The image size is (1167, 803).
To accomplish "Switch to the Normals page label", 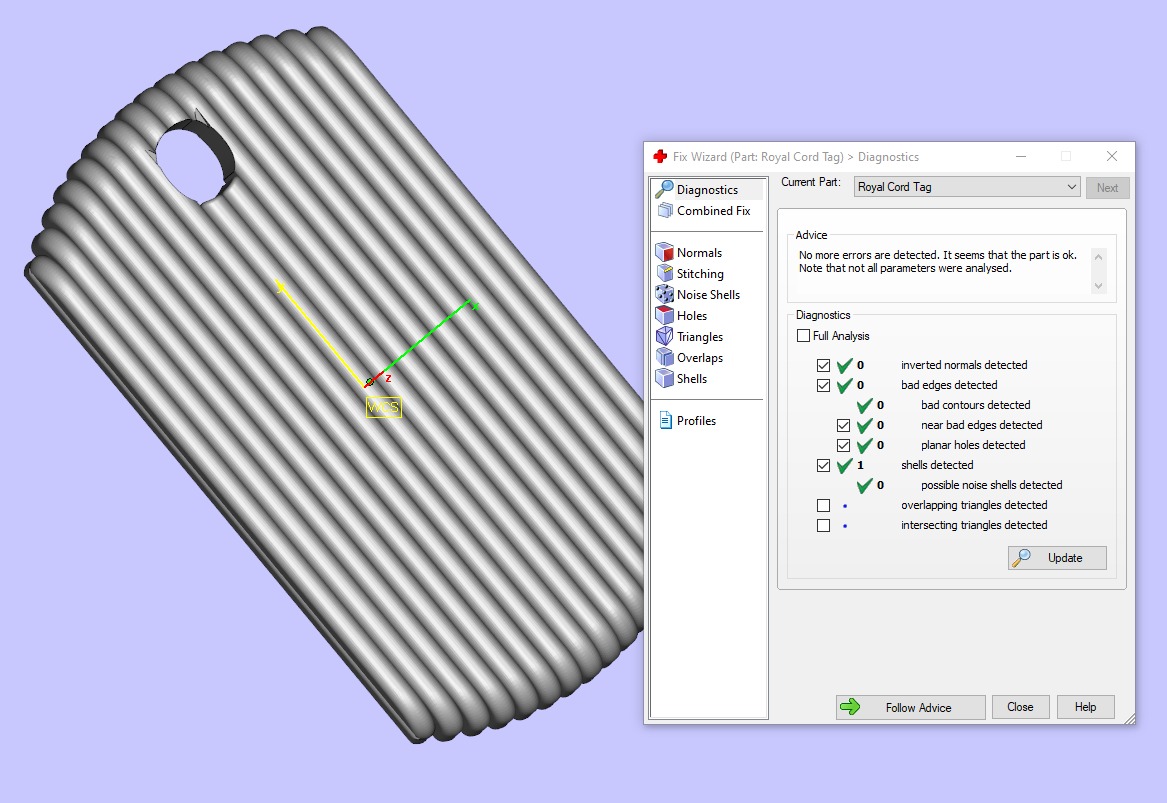I will 699,253.
